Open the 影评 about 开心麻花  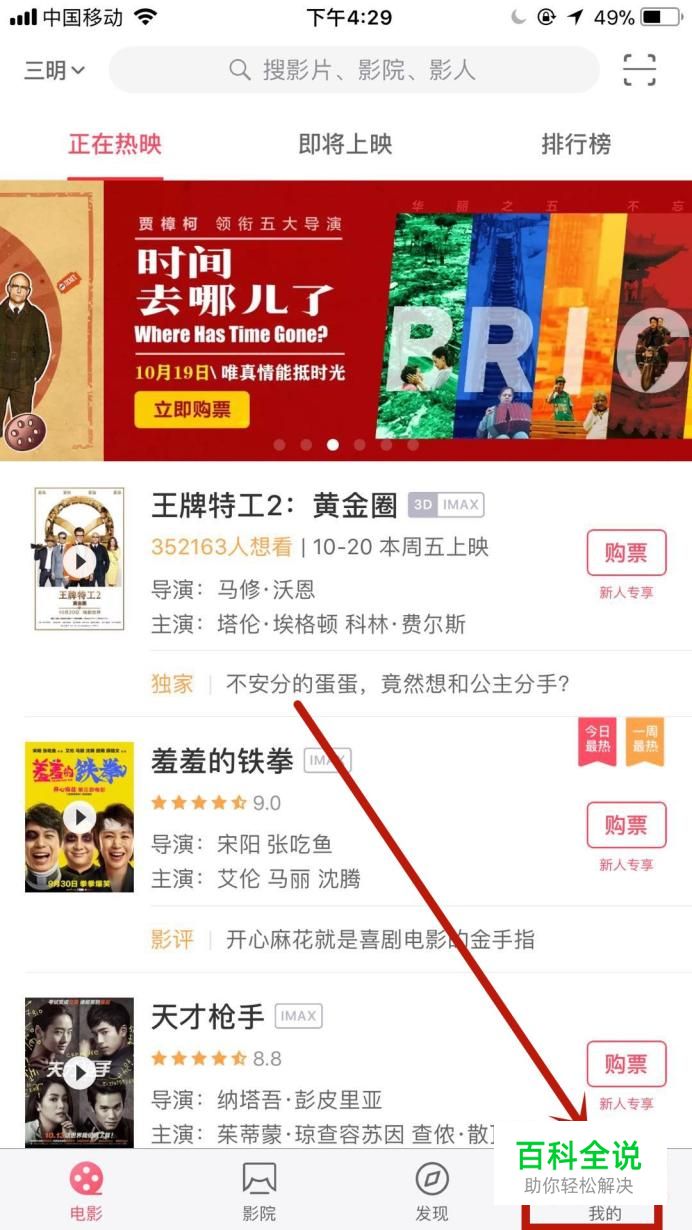click(343, 939)
